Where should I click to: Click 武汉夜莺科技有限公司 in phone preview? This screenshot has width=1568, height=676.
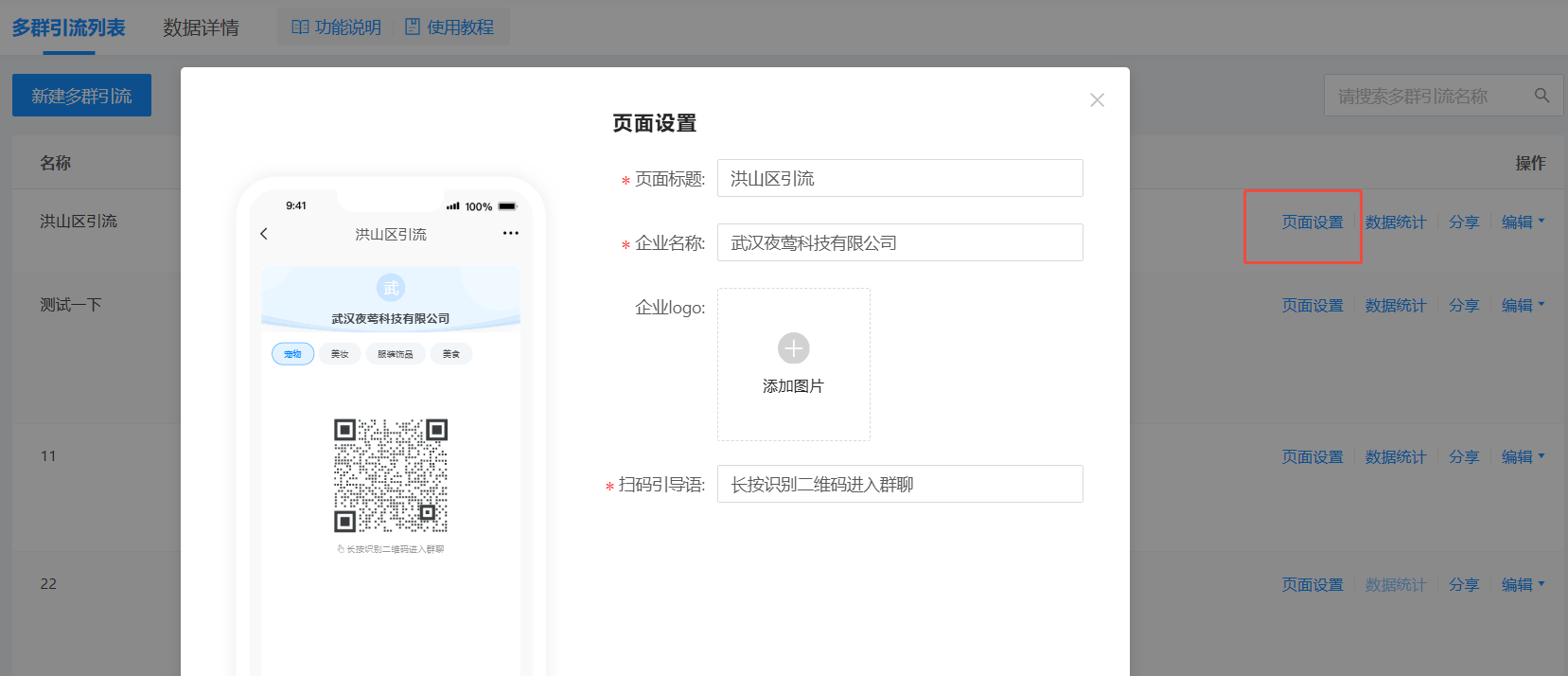click(x=391, y=319)
